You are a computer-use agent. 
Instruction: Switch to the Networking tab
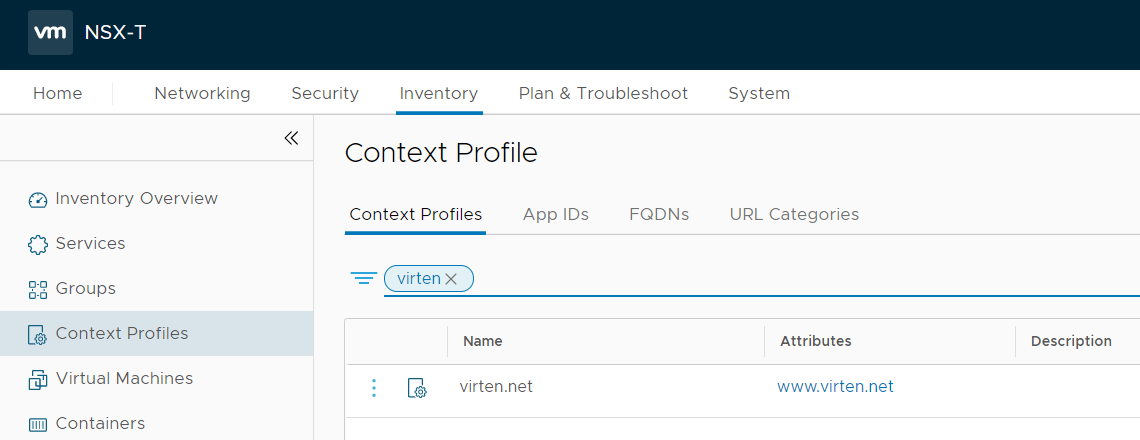tap(202, 93)
